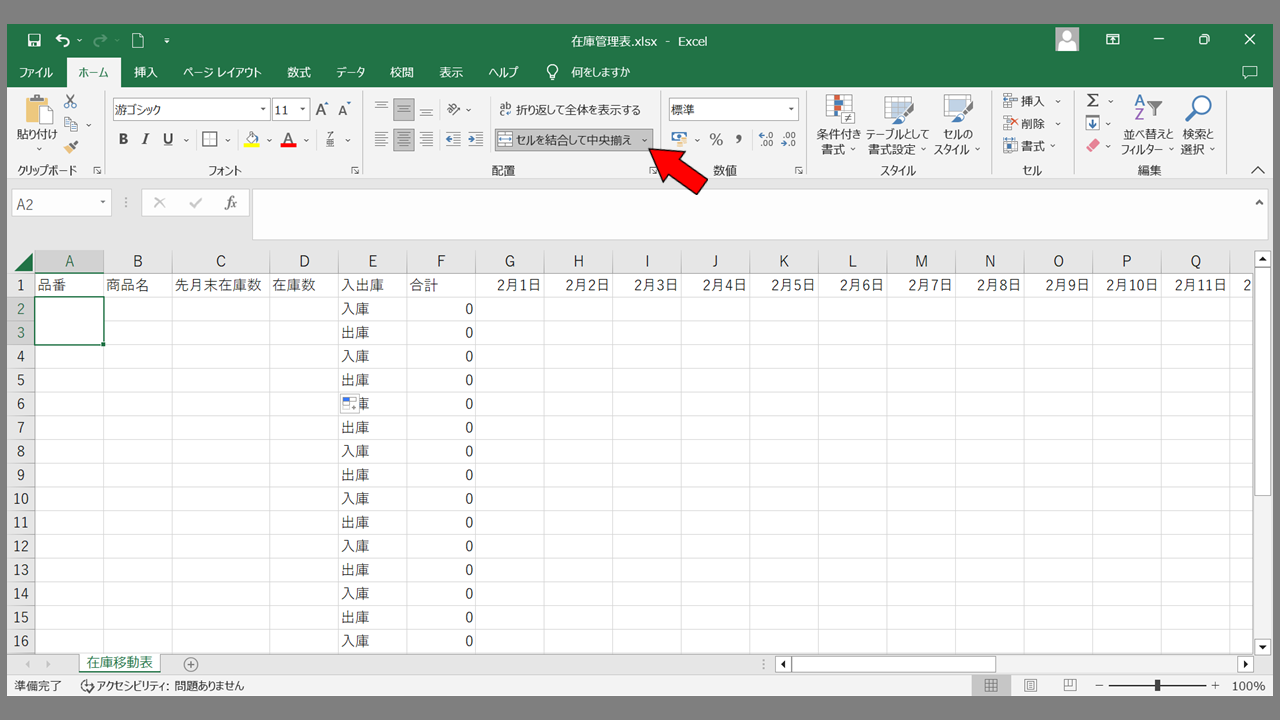Click the Undo arrow icon
The width and height of the screenshot is (1280, 720).
point(63,41)
